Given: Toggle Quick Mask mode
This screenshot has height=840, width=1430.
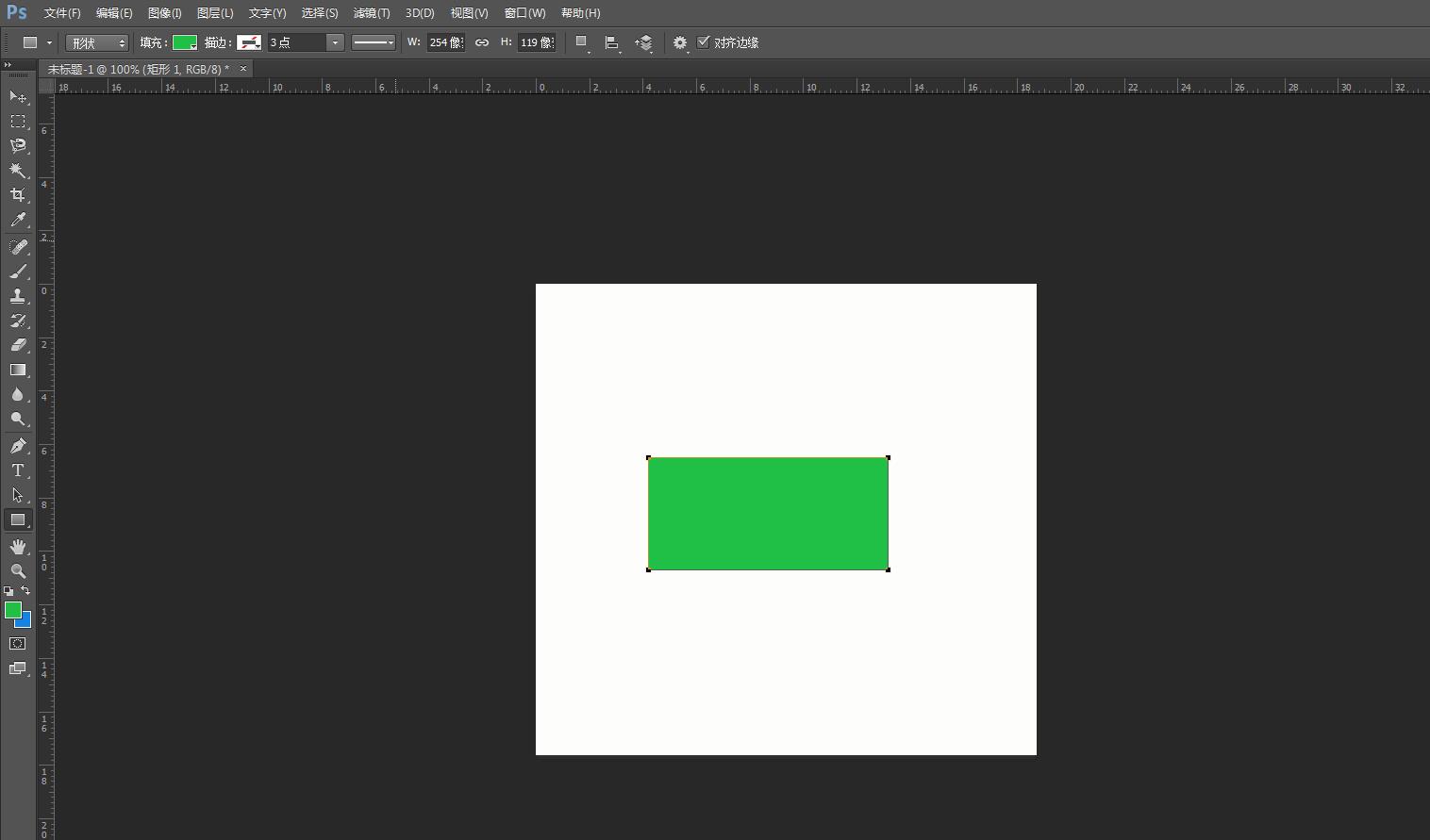Looking at the screenshot, I should coord(17,644).
